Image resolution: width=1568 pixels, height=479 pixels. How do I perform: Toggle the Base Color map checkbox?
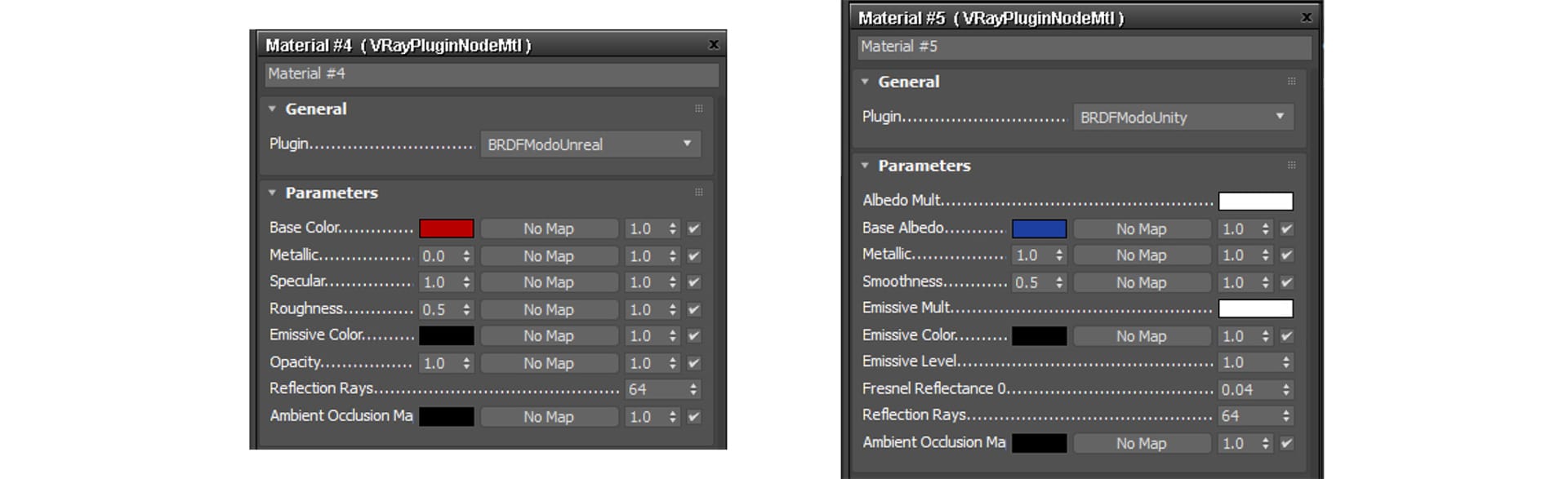[694, 228]
